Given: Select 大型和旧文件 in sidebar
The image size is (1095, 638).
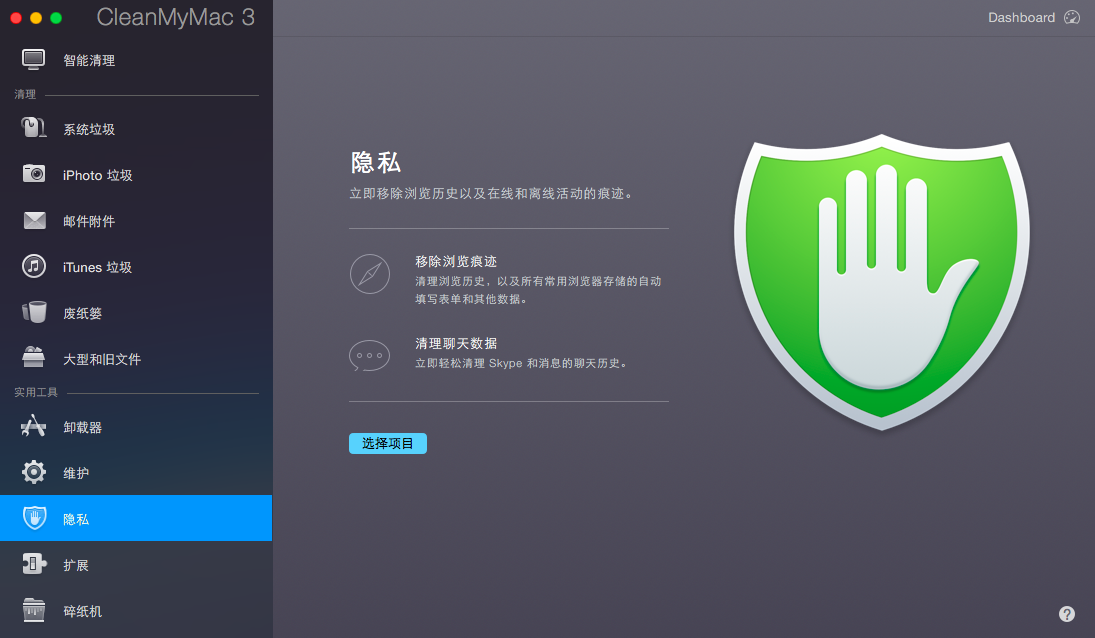Looking at the screenshot, I should (136, 359).
